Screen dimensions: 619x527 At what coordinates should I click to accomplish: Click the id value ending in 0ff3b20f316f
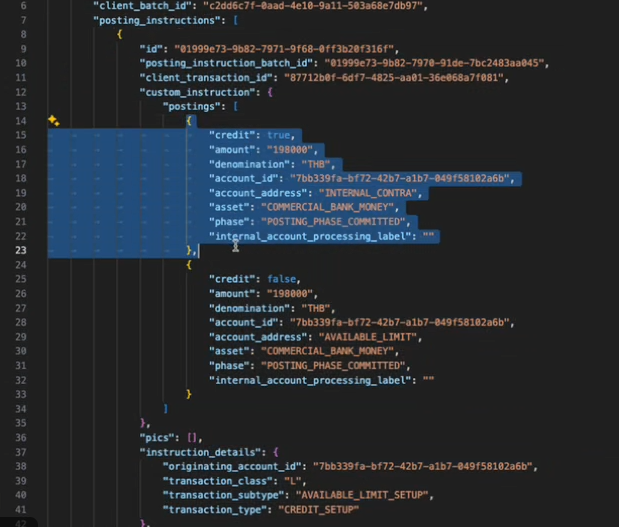coord(284,49)
